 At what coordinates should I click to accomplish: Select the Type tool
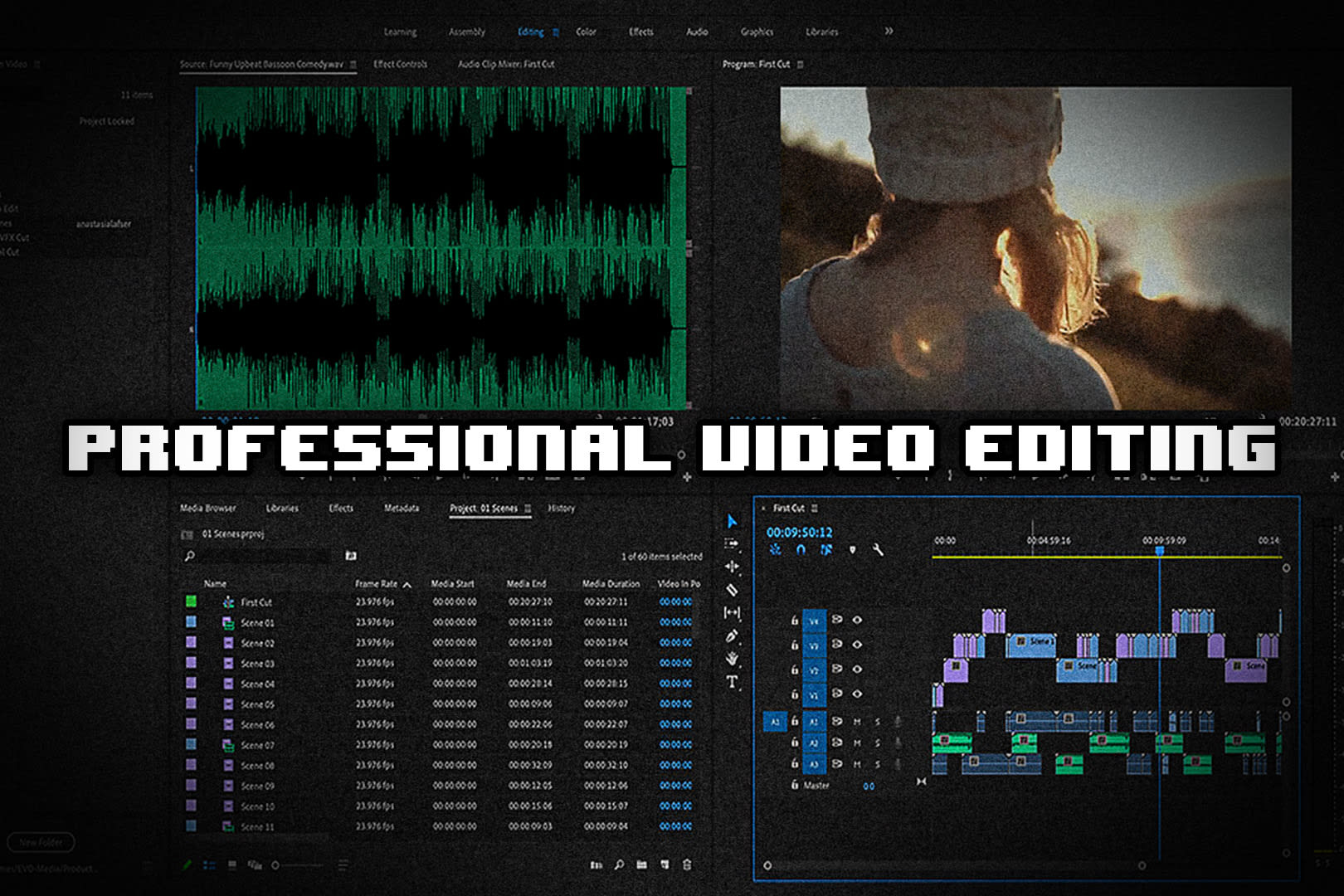(732, 682)
